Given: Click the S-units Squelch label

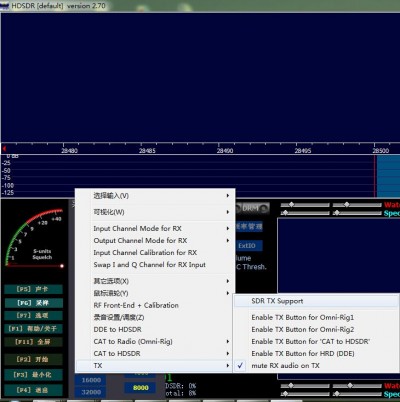Looking at the screenshot, I should point(42,254).
